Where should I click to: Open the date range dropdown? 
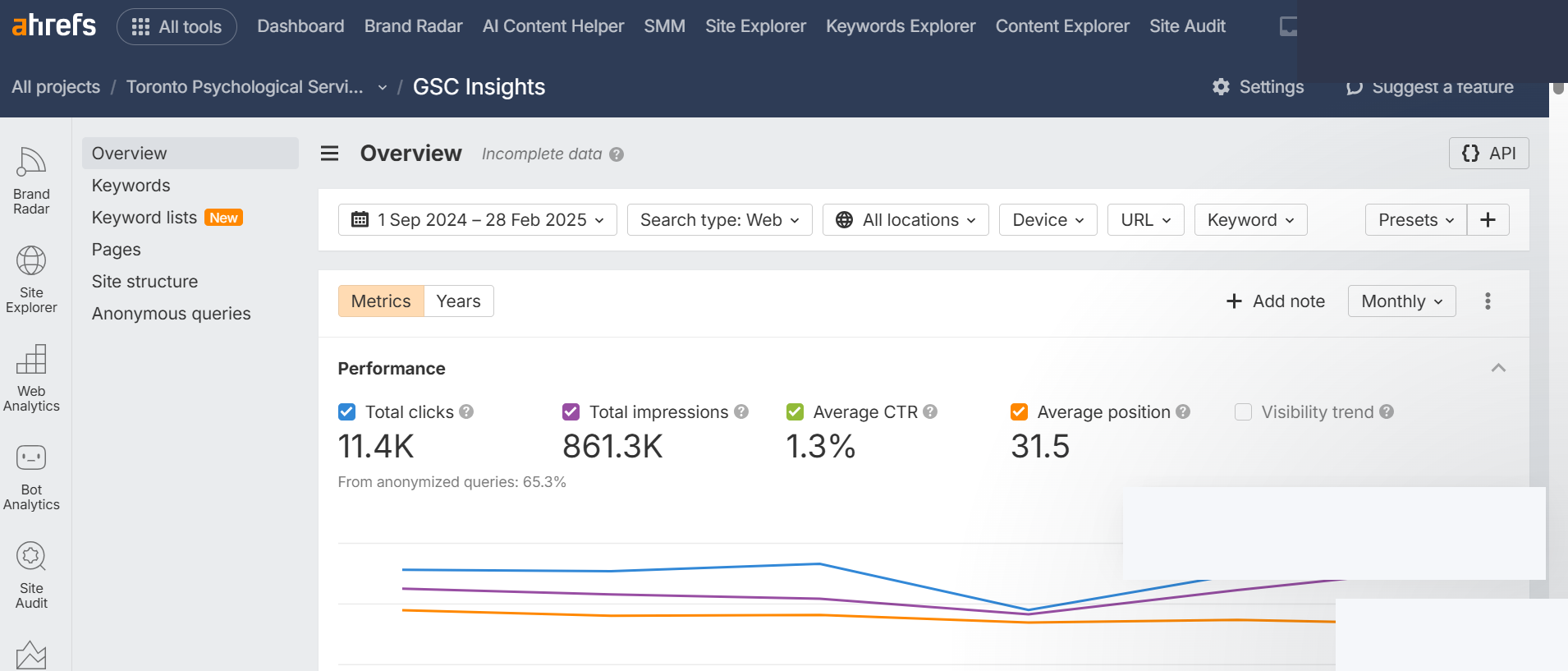(x=478, y=219)
